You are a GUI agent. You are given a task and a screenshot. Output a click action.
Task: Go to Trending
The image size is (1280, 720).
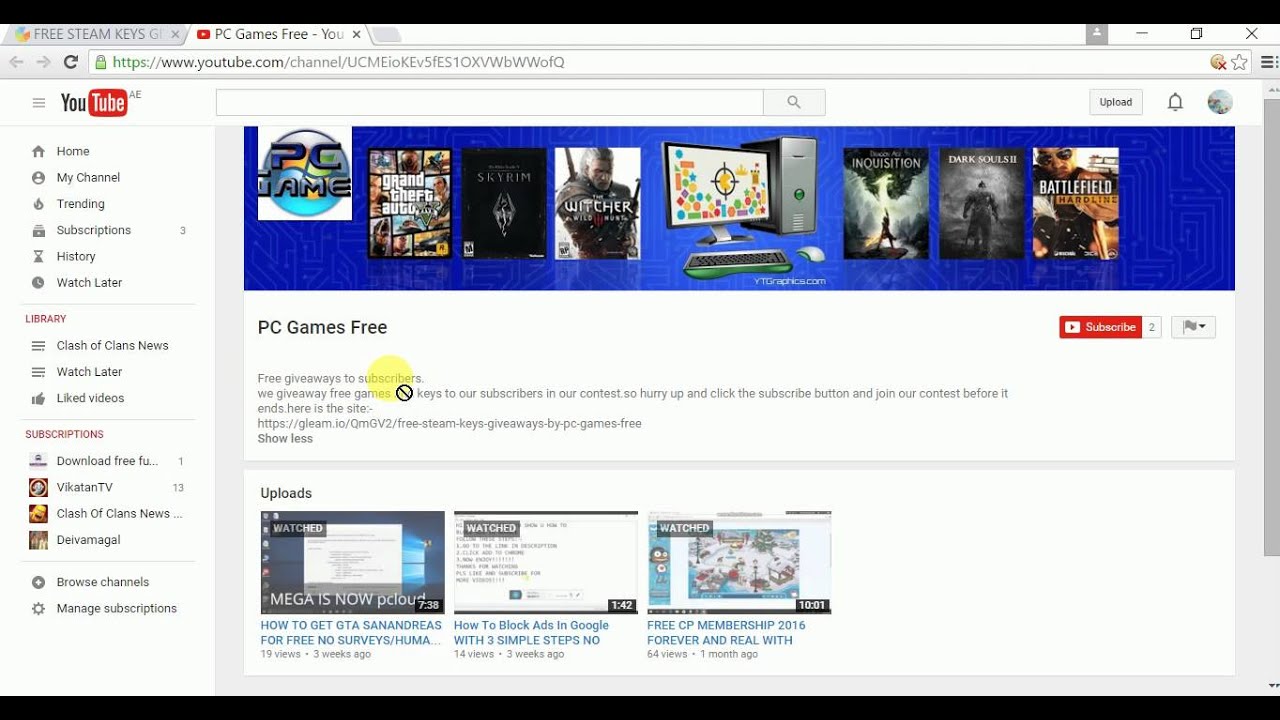81,204
